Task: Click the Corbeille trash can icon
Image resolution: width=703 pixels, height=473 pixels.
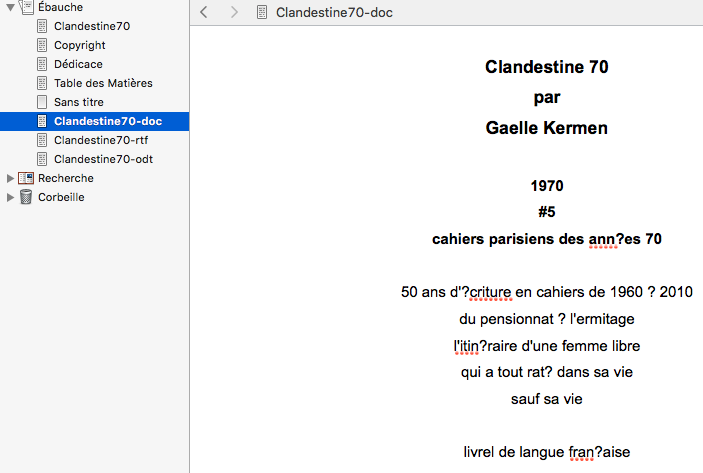Action: tap(26, 197)
